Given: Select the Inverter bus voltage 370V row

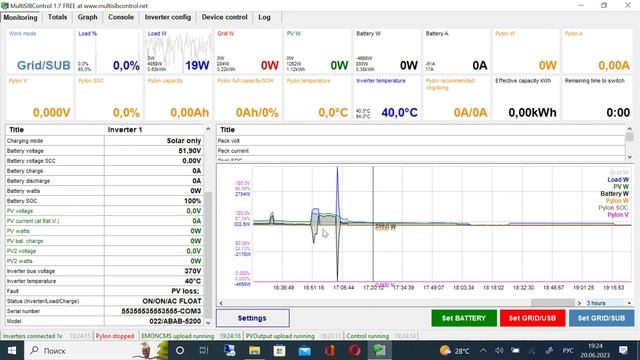Looking at the screenshot, I should [104, 271].
